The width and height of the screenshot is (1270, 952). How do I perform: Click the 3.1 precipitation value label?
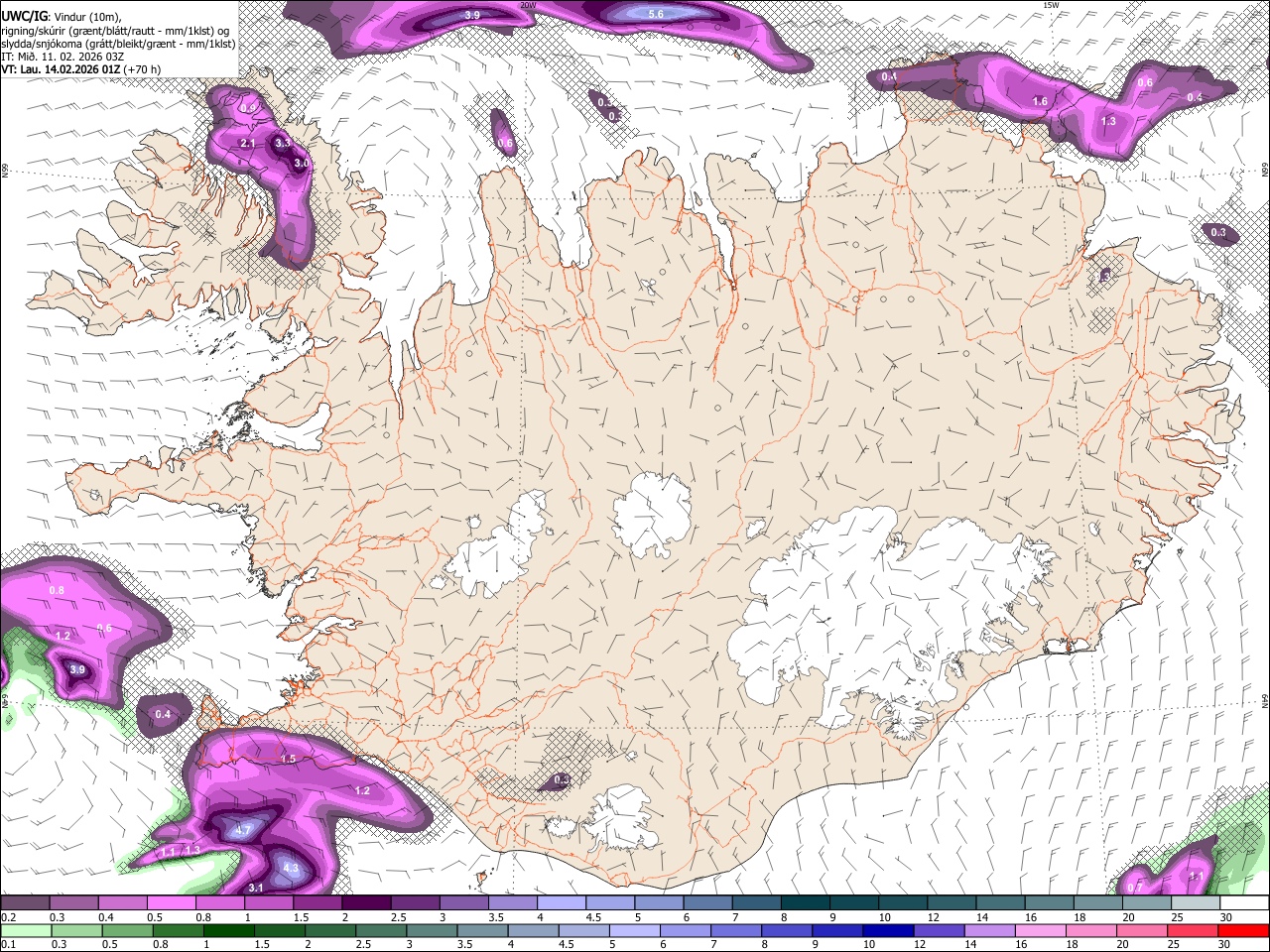255,888
